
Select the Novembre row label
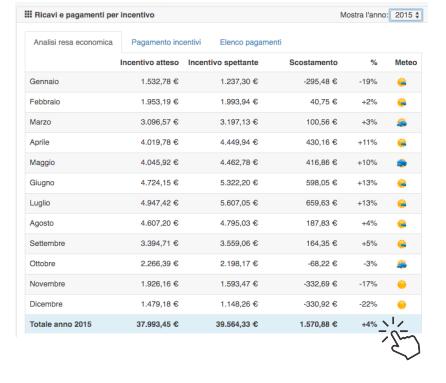[x=47, y=284]
